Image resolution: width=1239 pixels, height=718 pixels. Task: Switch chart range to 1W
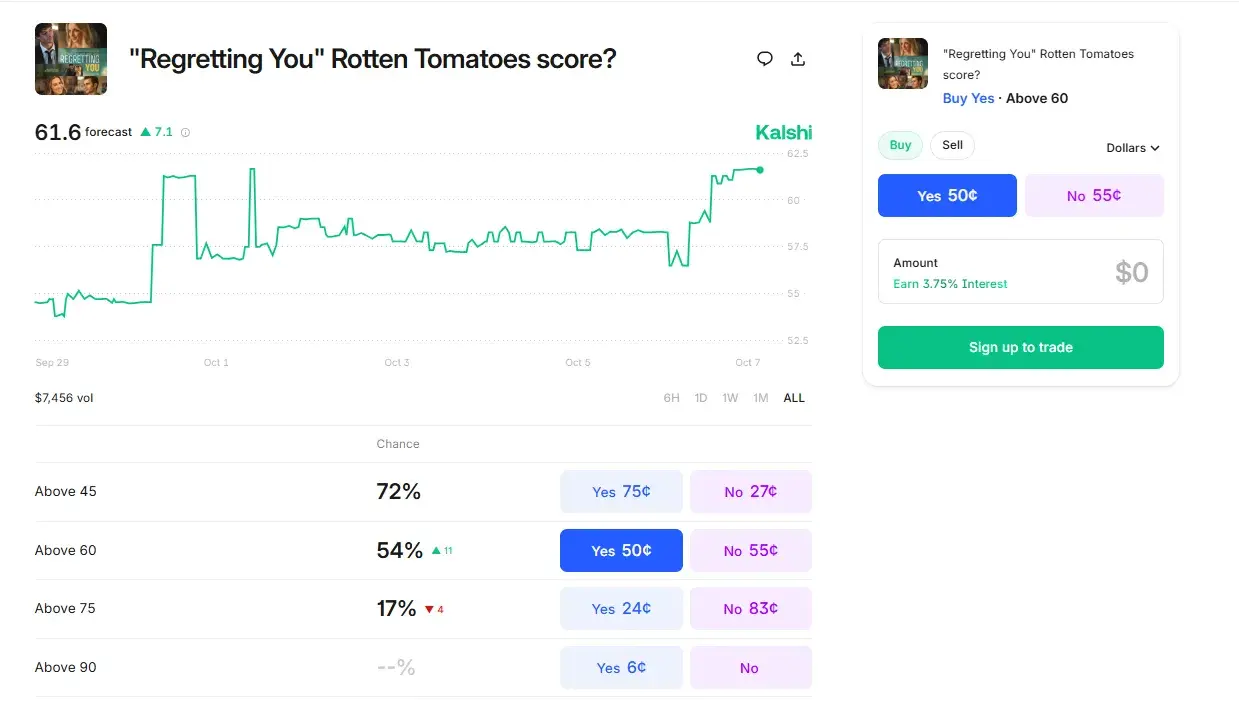(x=730, y=397)
